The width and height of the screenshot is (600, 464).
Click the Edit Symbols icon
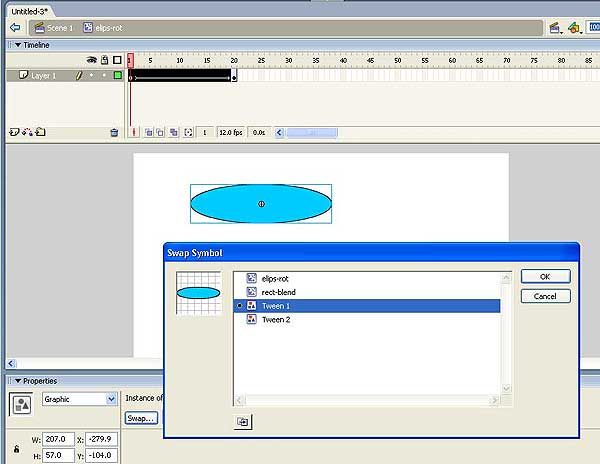coord(574,28)
